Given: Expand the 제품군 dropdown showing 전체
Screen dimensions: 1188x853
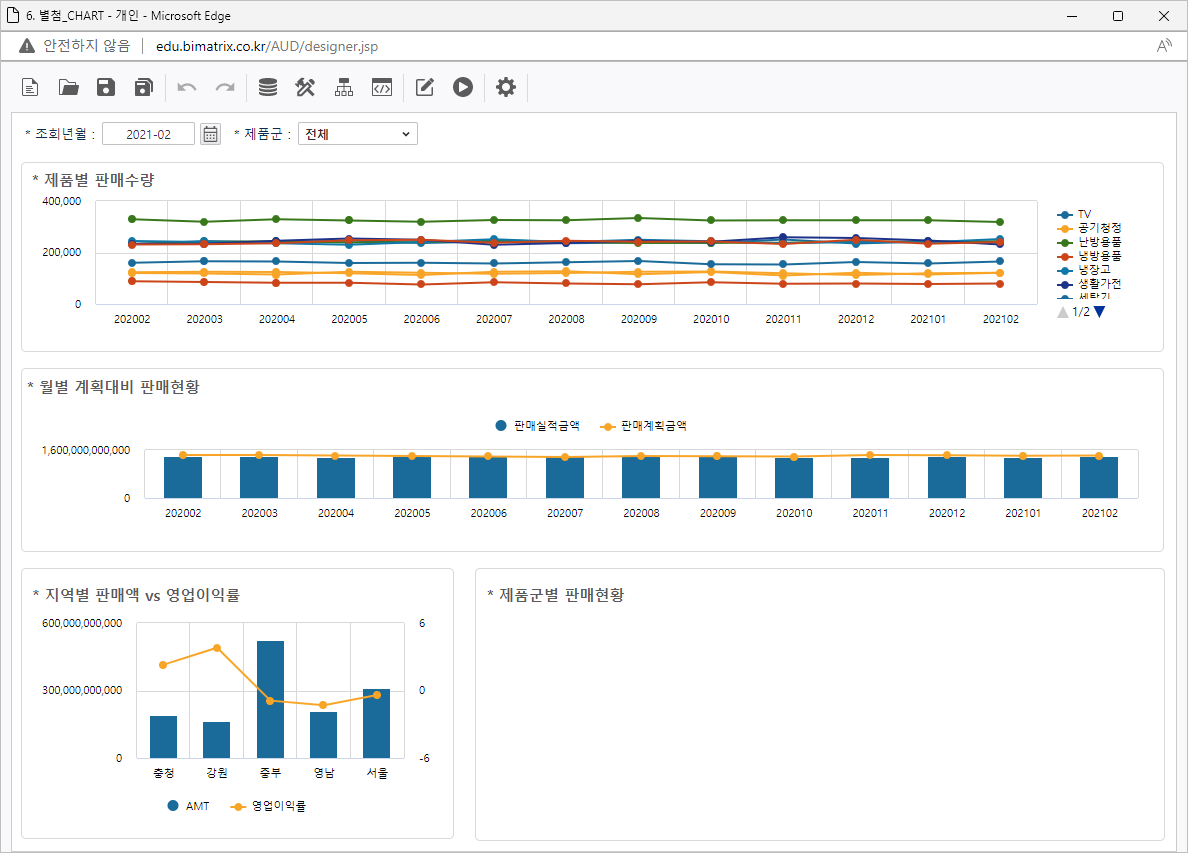Looking at the screenshot, I should (x=357, y=134).
